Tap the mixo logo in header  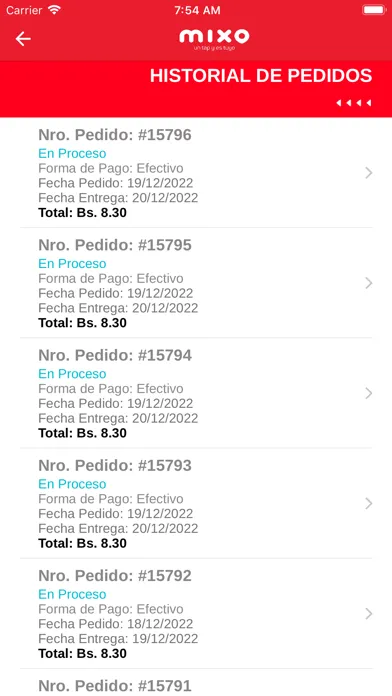pos(214,40)
